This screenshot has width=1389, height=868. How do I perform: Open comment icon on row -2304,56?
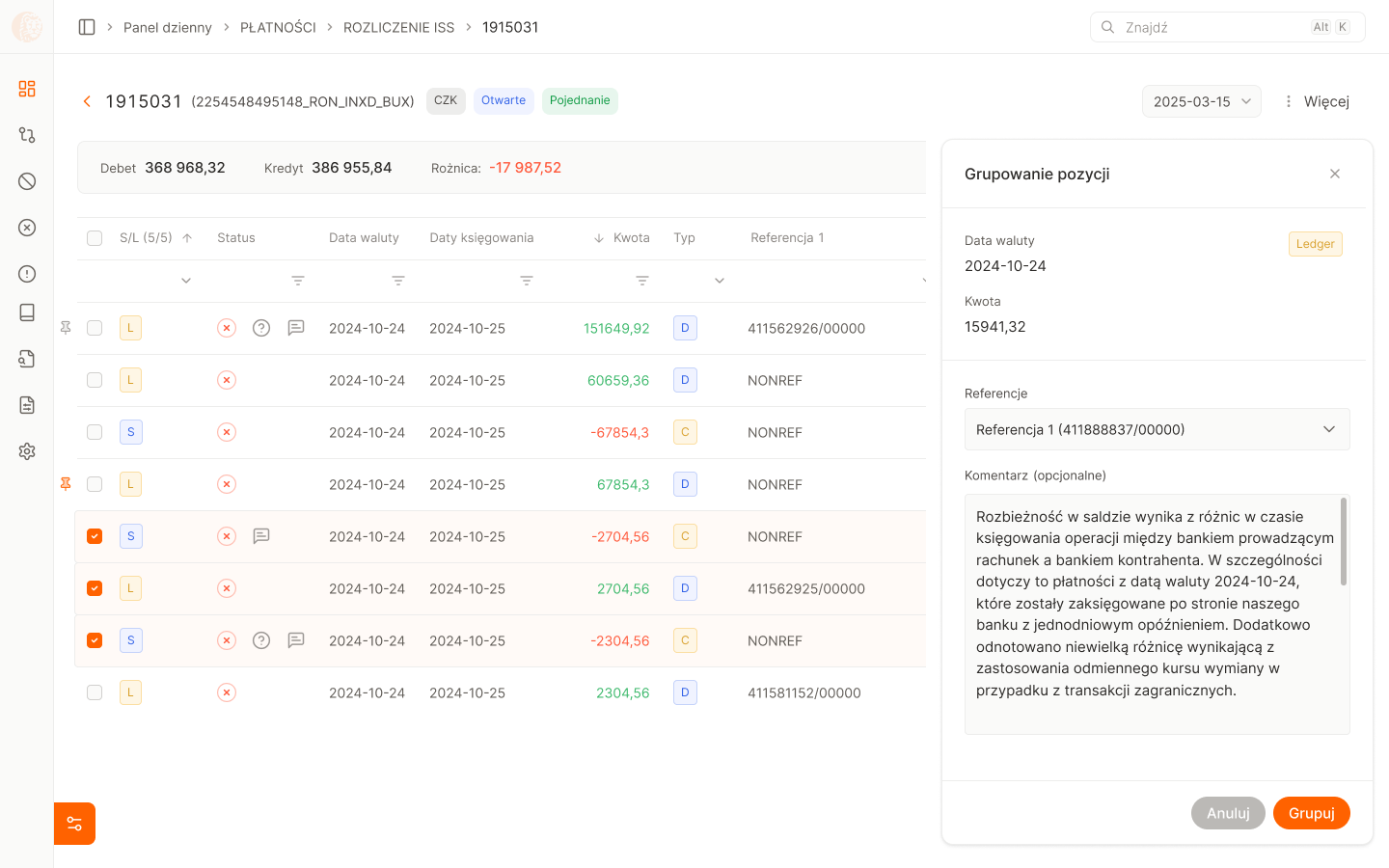pos(296,640)
